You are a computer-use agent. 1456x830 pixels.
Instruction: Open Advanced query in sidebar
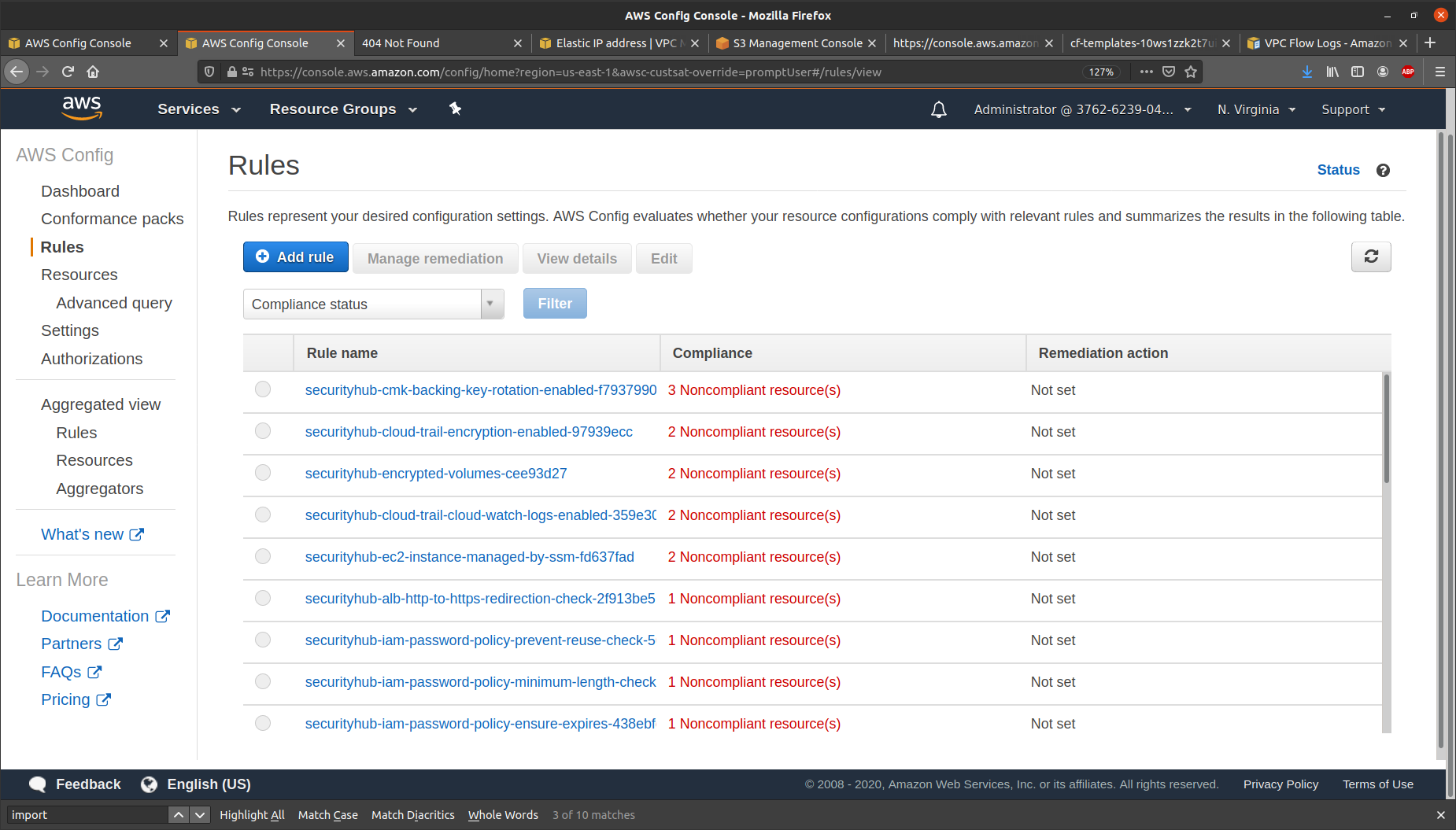(x=114, y=303)
